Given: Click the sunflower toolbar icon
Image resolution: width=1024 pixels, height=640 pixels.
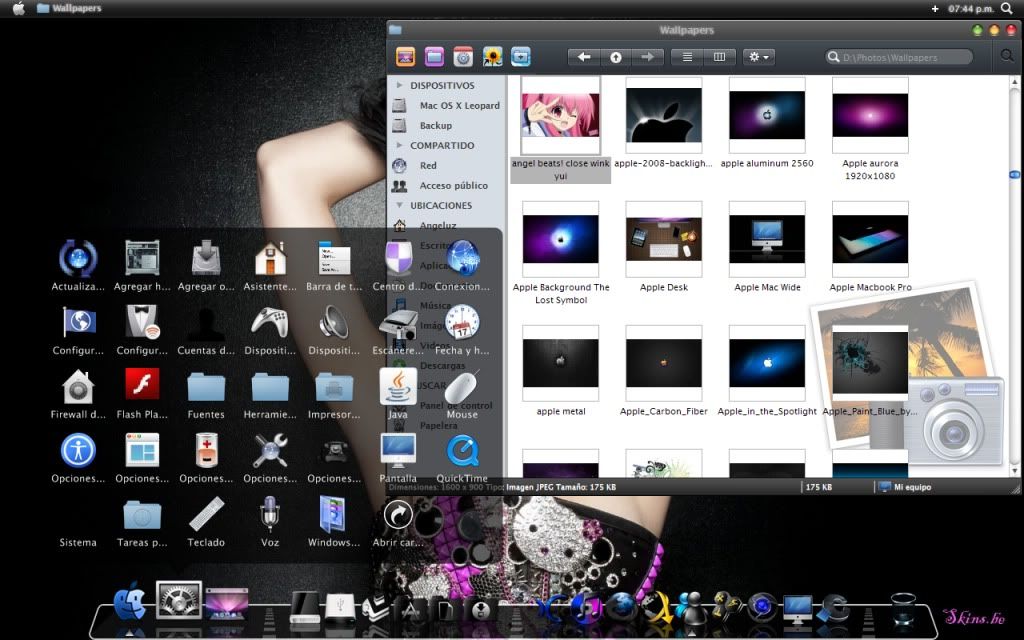Looking at the screenshot, I should (492, 57).
